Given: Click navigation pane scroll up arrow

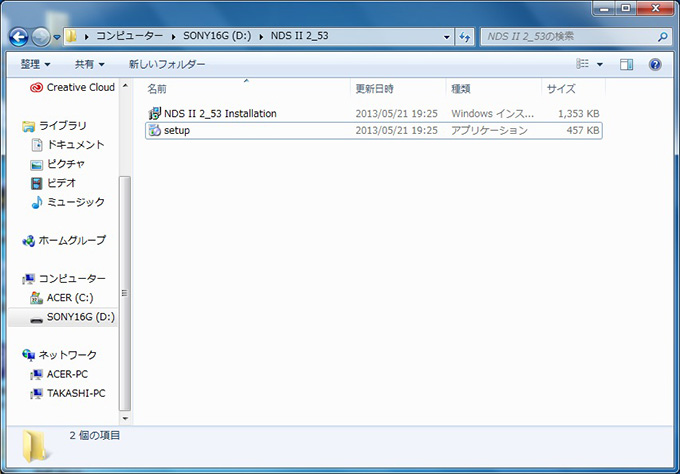Looking at the screenshot, I should [x=125, y=86].
